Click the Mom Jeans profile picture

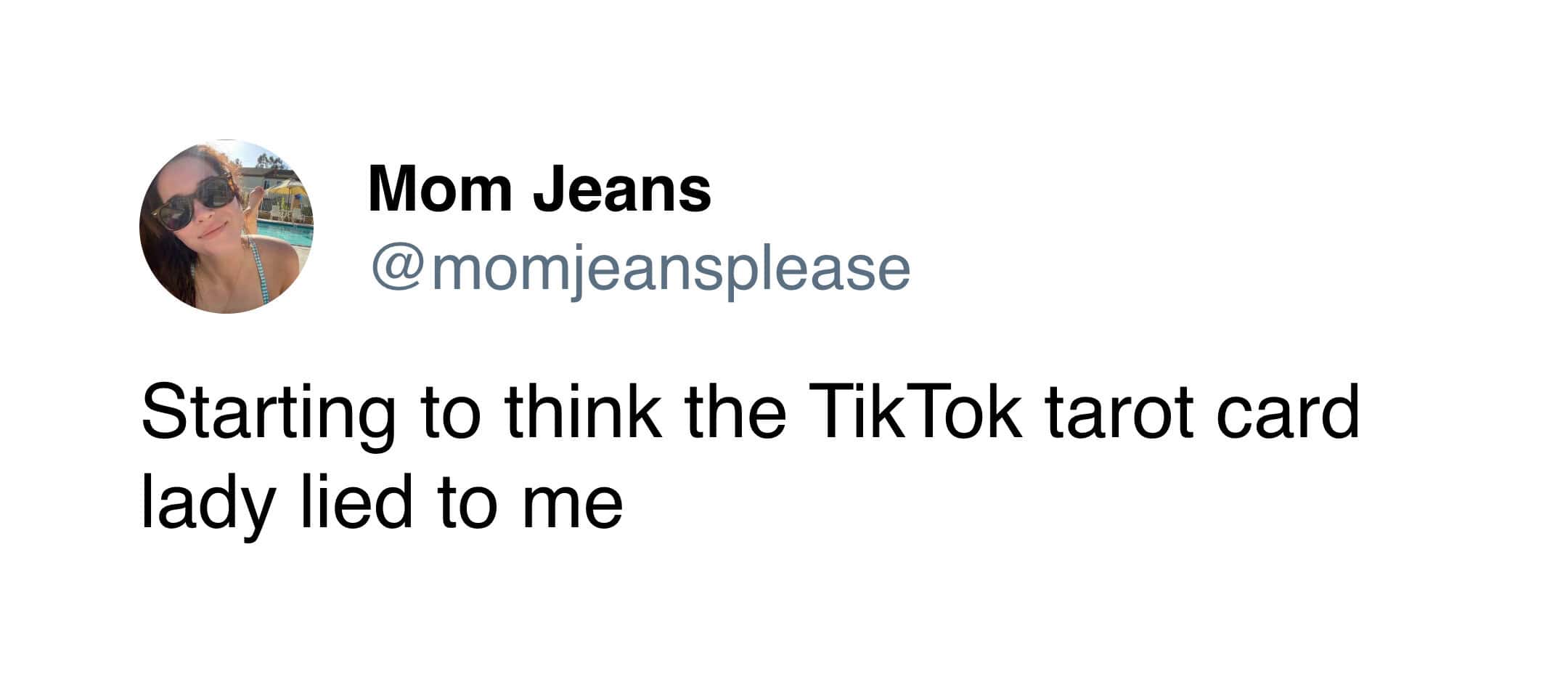point(226,227)
